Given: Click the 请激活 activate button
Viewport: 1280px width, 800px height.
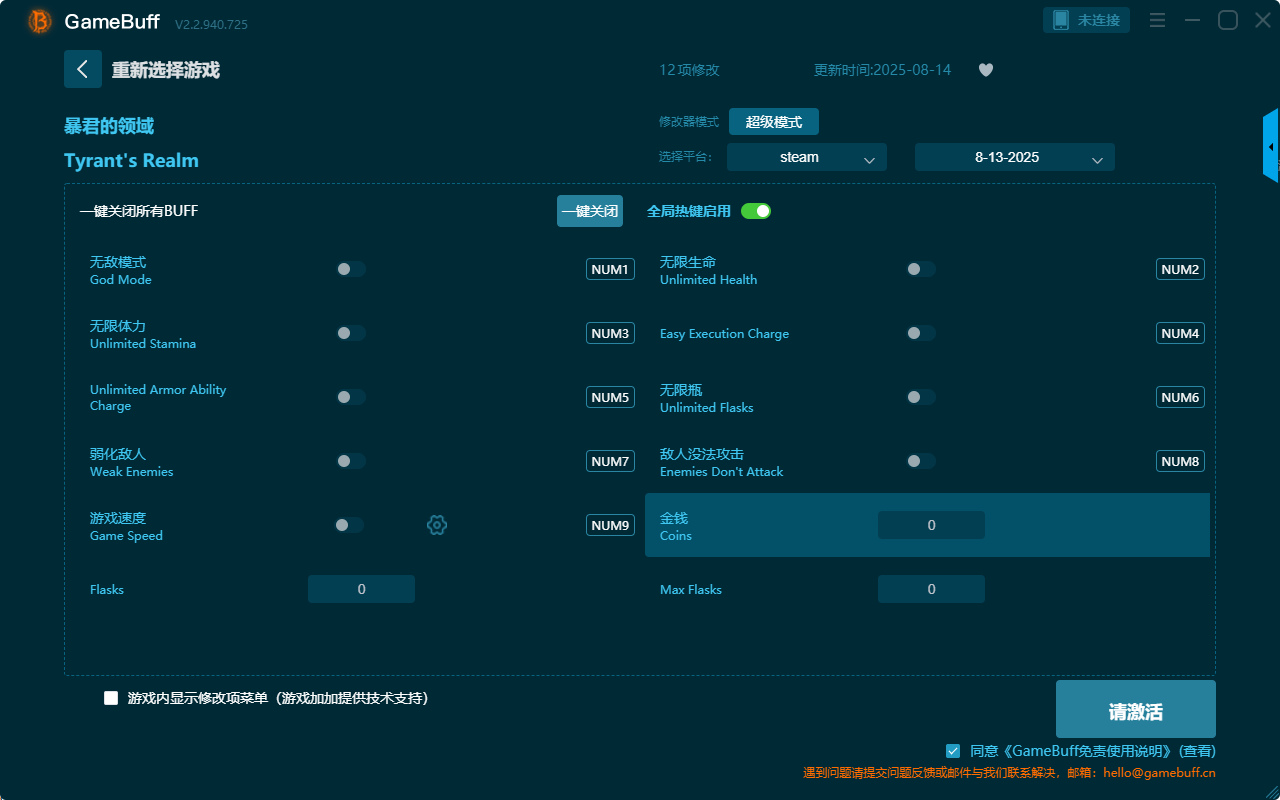Looking at the screenshot, I should (x=1136, y=709).
